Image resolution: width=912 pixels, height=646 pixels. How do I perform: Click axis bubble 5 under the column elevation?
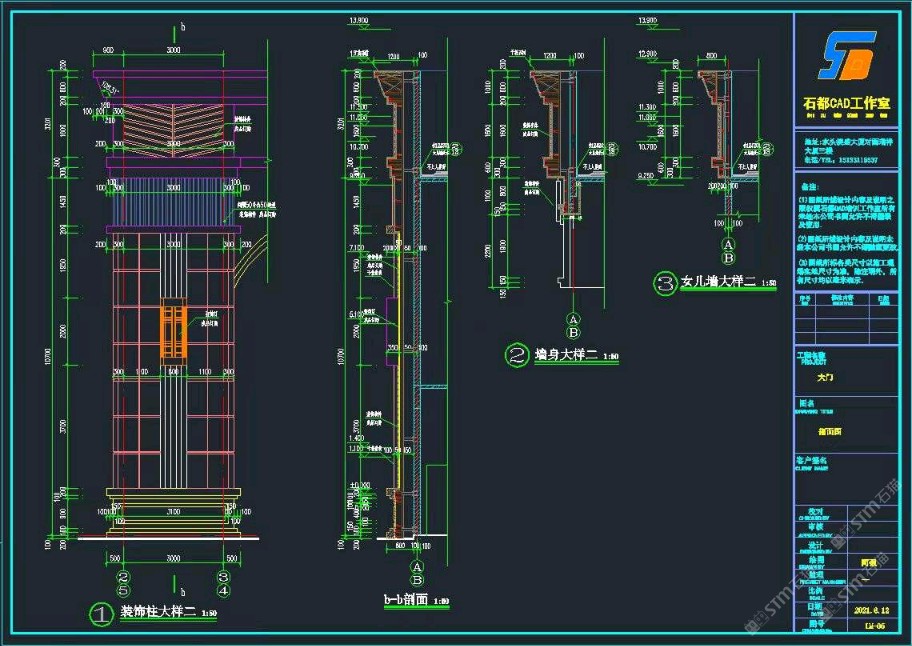(x=123, y=591)
